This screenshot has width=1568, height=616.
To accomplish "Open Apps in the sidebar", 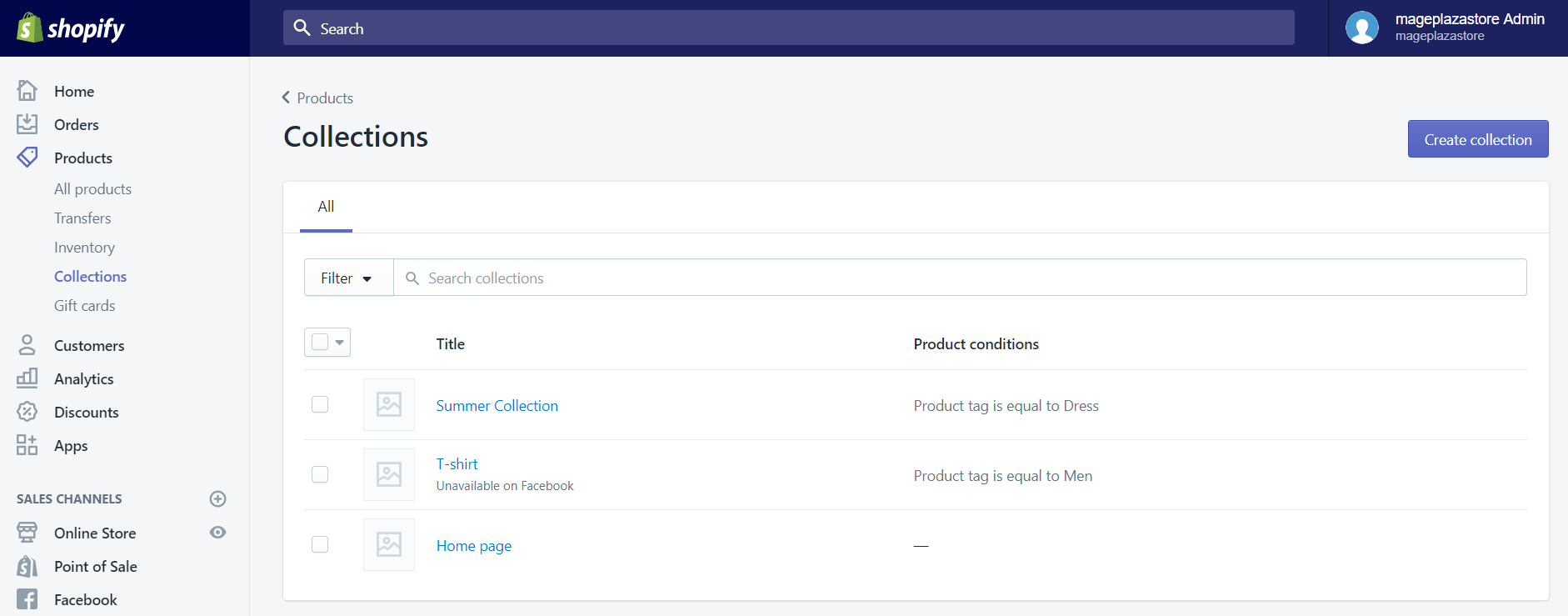I will click(x=71, y=446).
